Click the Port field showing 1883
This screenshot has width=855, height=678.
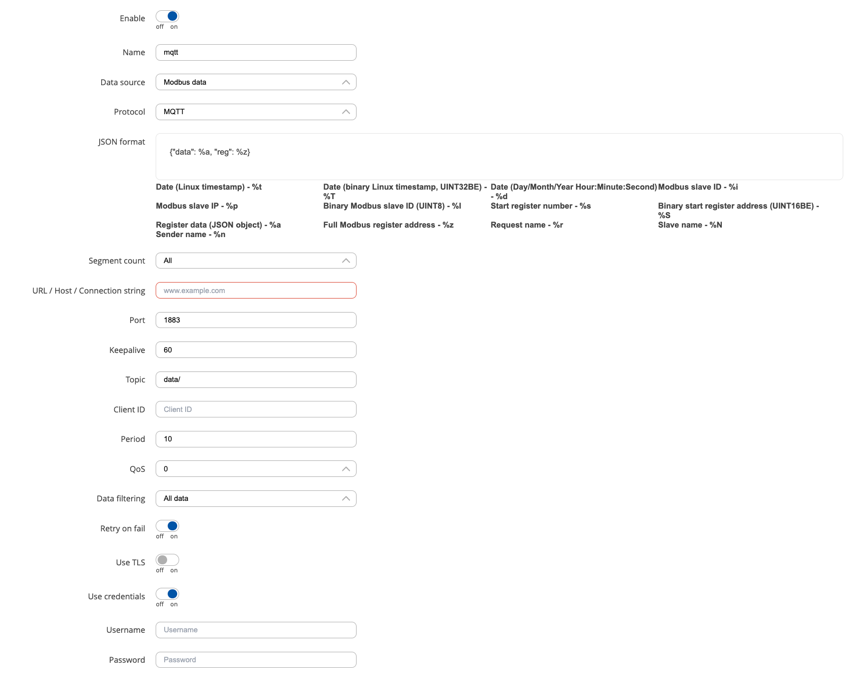coord(255,320)
